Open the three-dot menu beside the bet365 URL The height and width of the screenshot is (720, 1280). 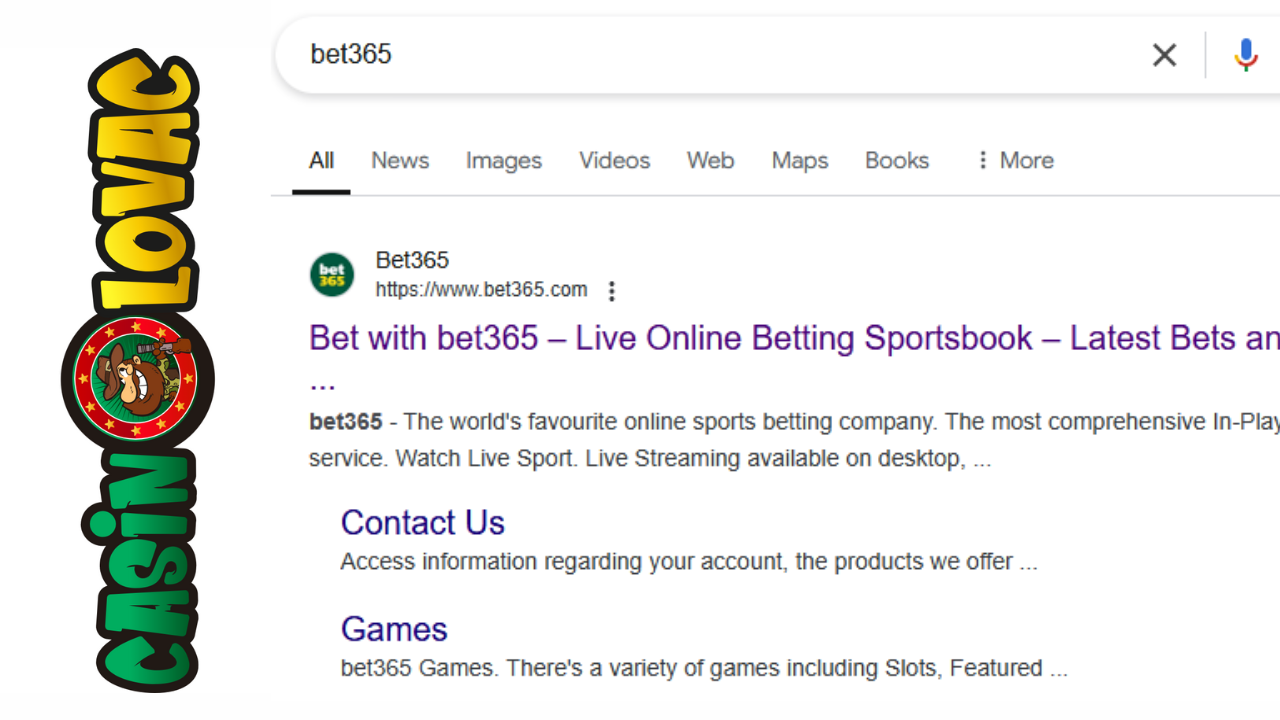point(612,291)
